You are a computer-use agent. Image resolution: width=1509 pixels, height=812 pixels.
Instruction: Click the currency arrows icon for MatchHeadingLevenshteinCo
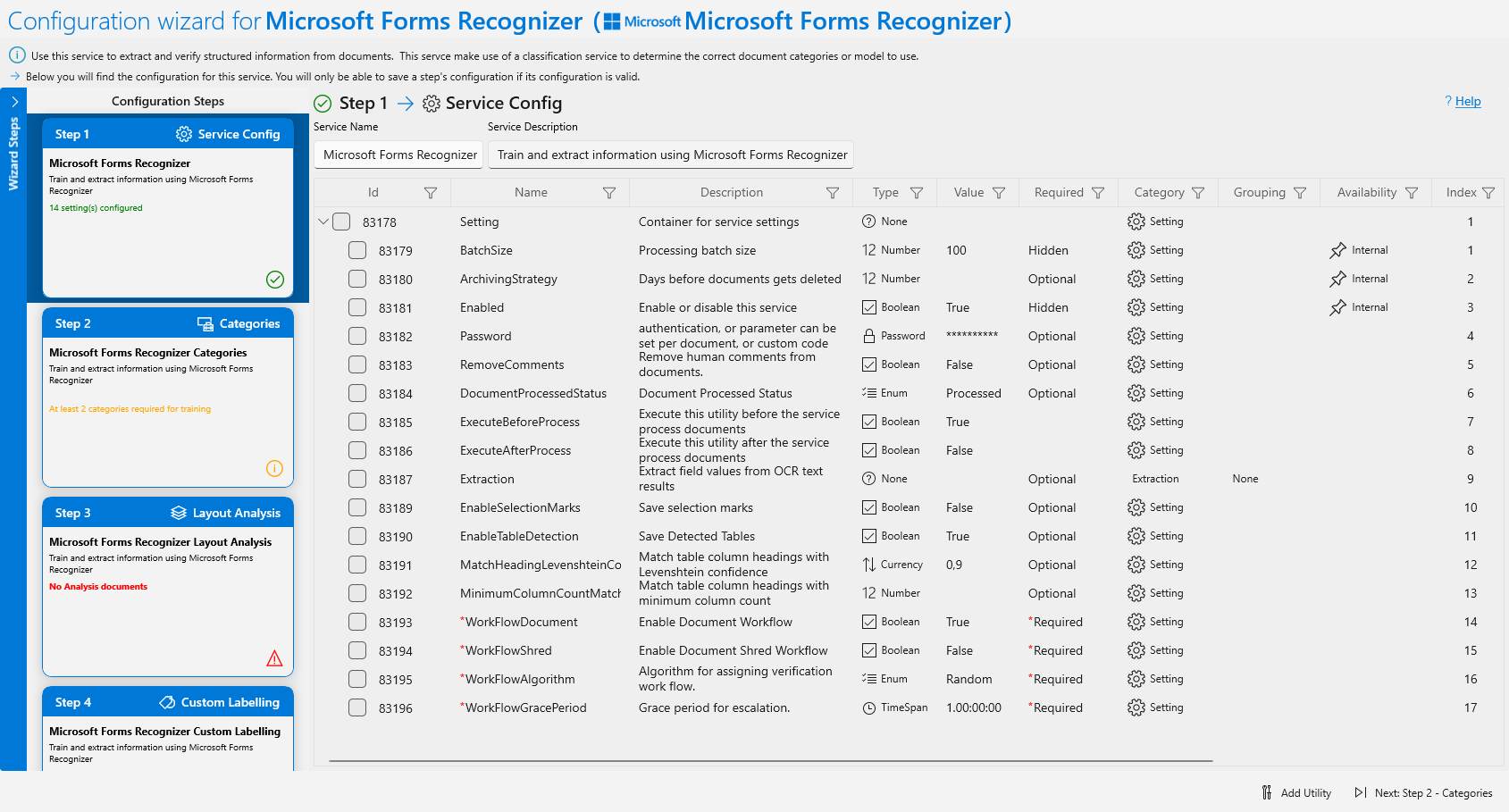coord(868,565)
